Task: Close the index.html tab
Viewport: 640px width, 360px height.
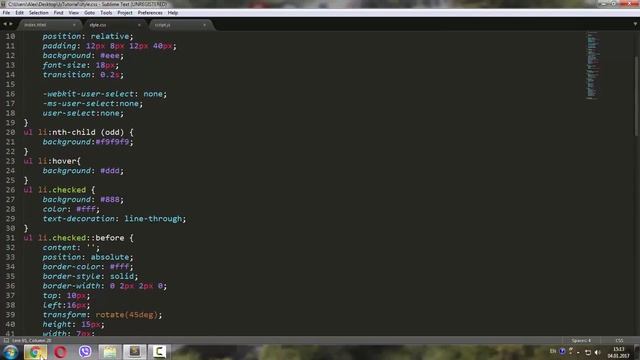Action: pos(74,25)
